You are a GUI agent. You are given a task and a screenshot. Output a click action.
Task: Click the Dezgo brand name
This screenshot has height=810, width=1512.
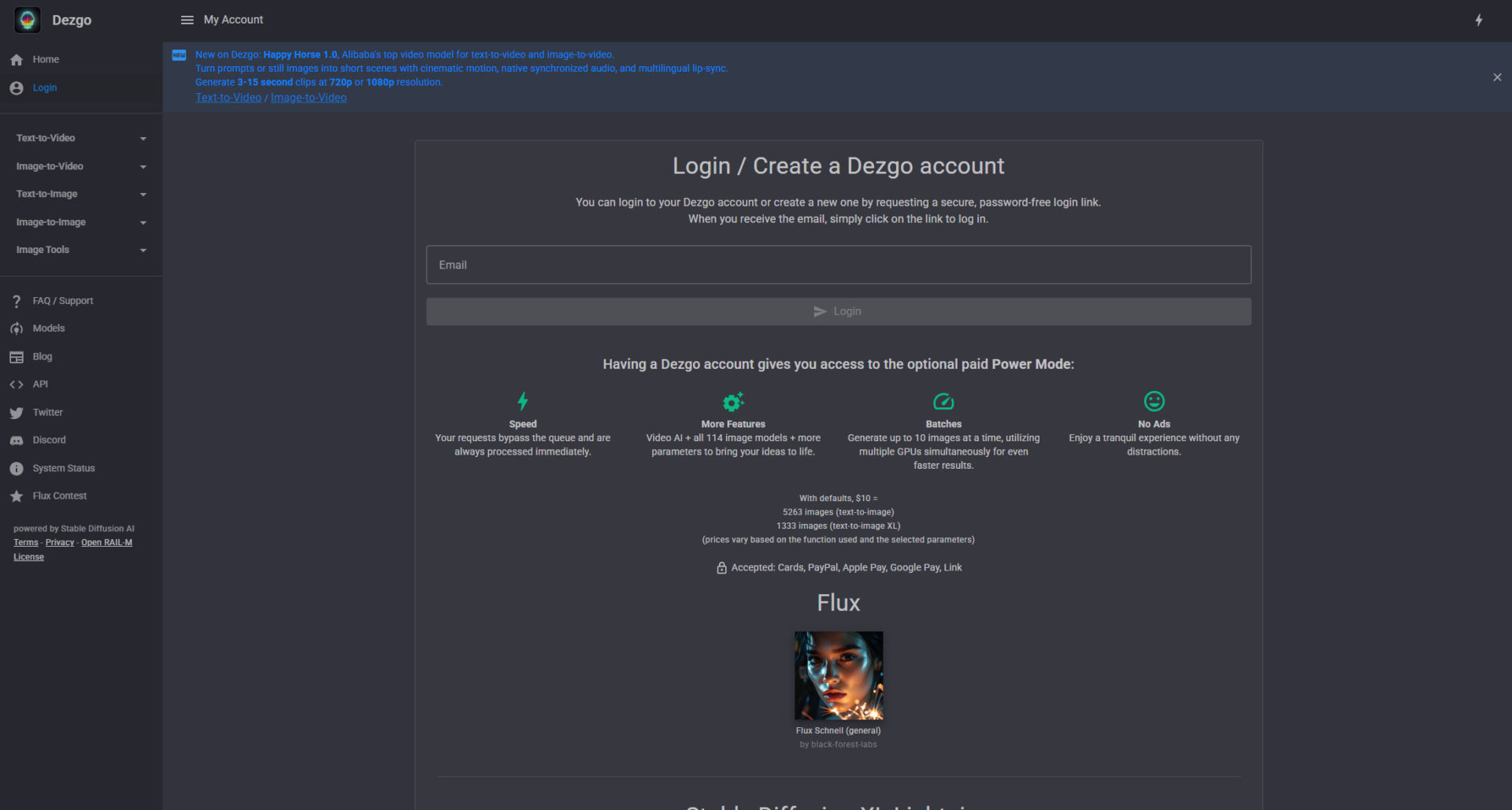[x=72, y=20]
